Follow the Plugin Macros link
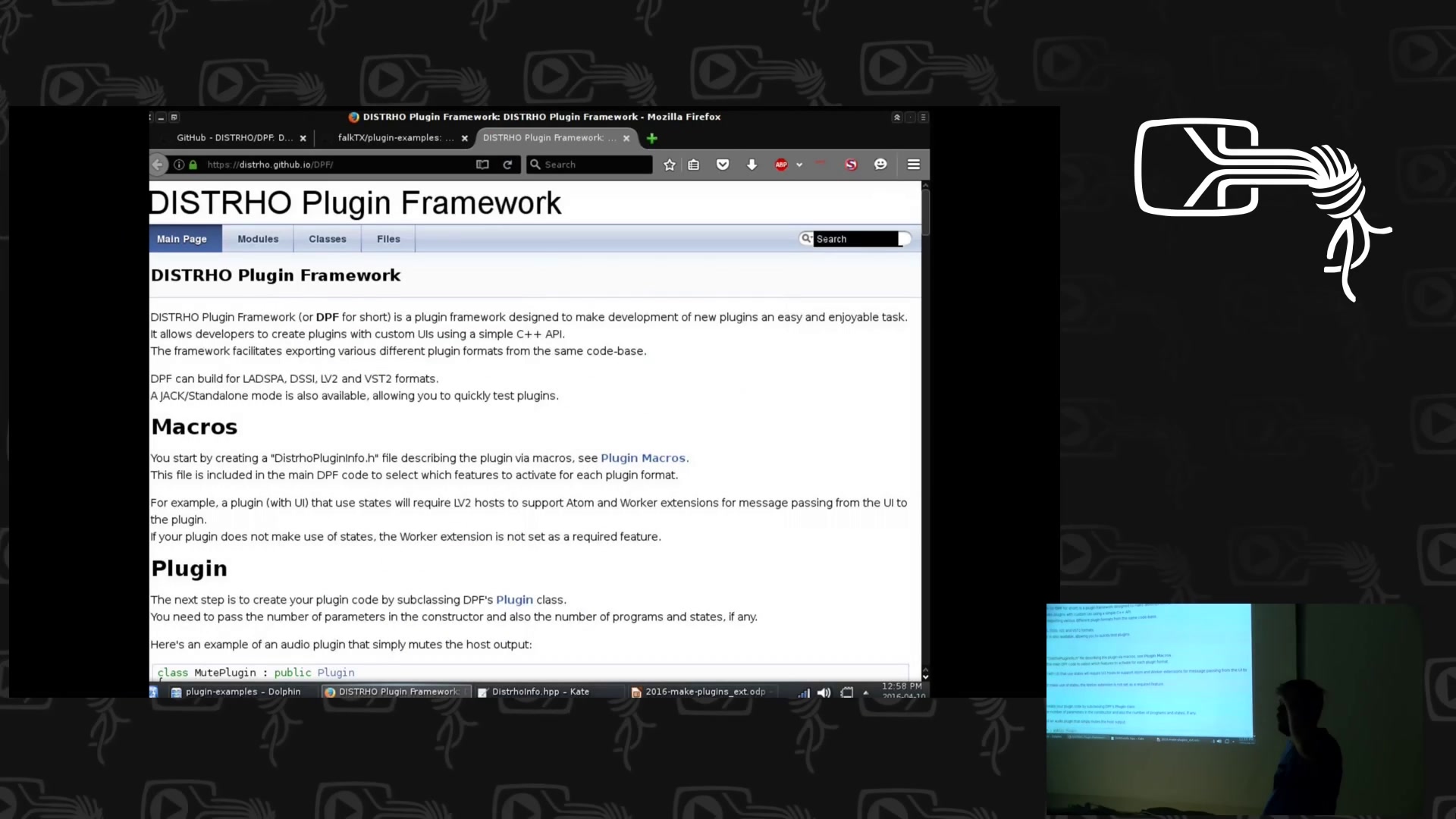The image size is (1456, 819). point(643,458)
